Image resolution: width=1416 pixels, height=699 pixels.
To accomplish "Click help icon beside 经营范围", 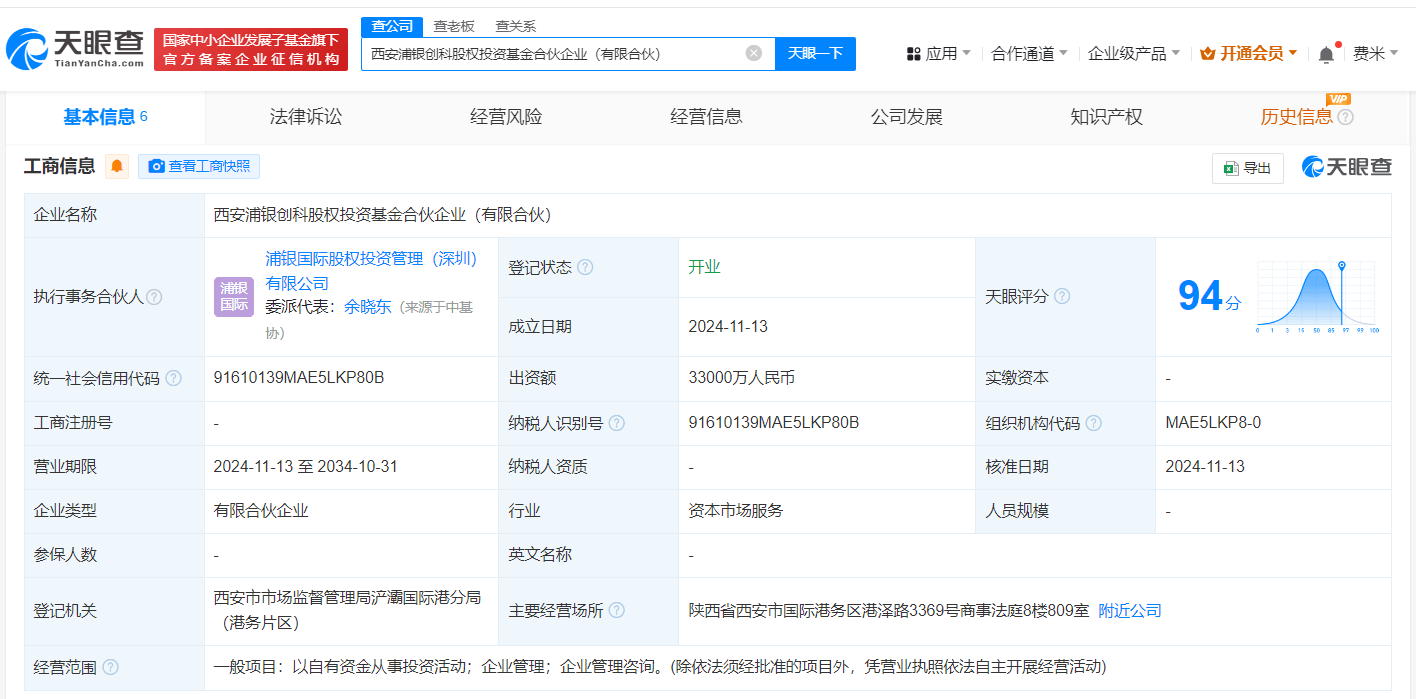I will pyautogui.click(x=110, y=667).
